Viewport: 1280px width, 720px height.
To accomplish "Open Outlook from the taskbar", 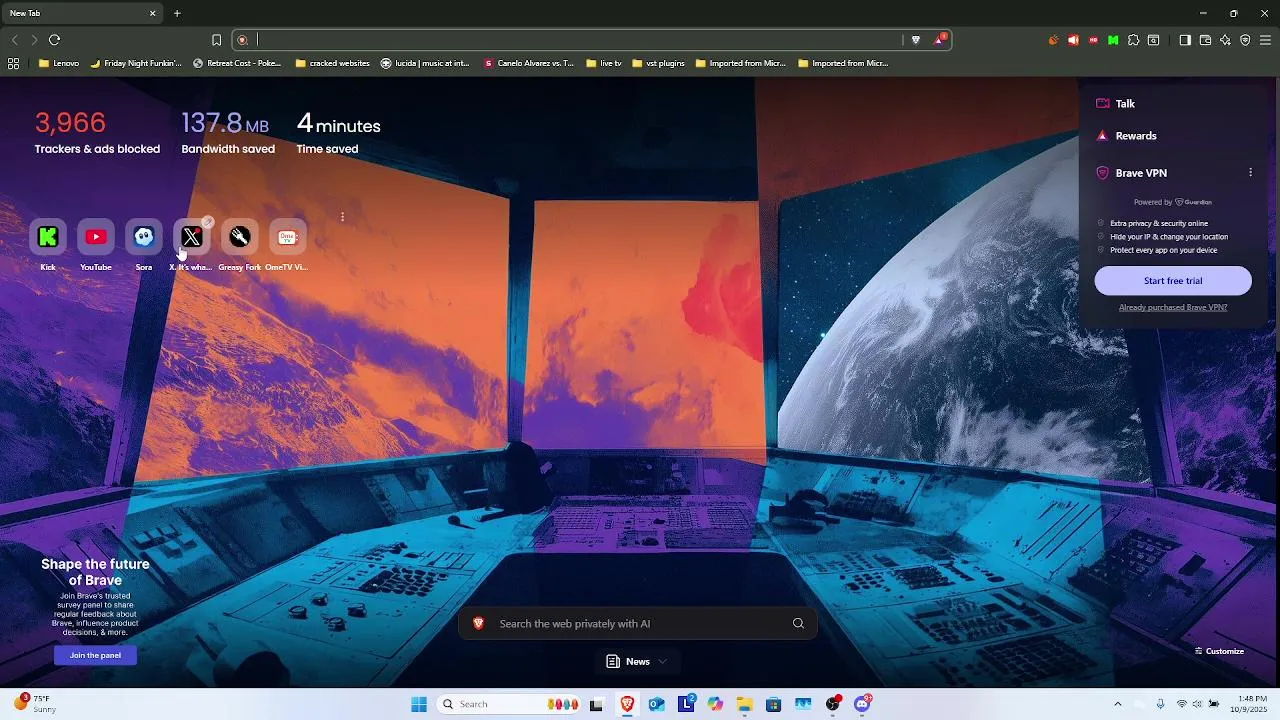I will click(656, 704).
